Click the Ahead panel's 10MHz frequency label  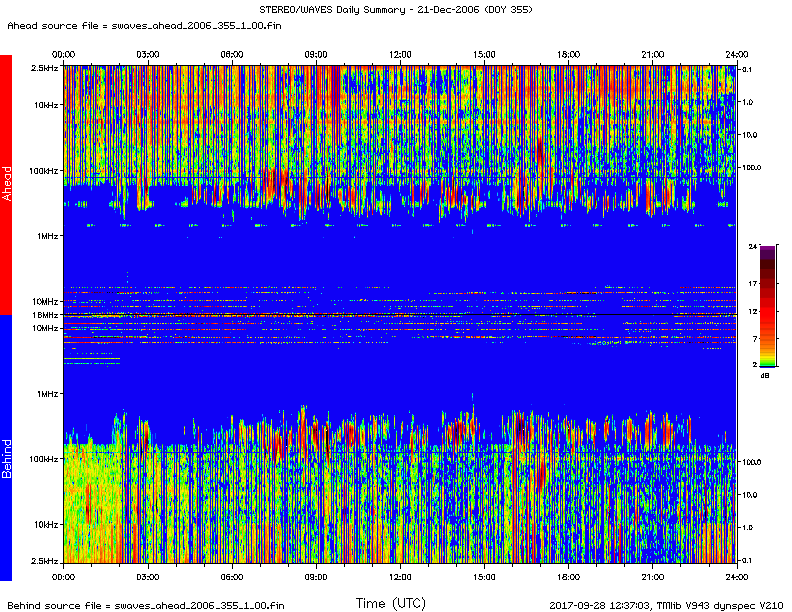point(45,301)
